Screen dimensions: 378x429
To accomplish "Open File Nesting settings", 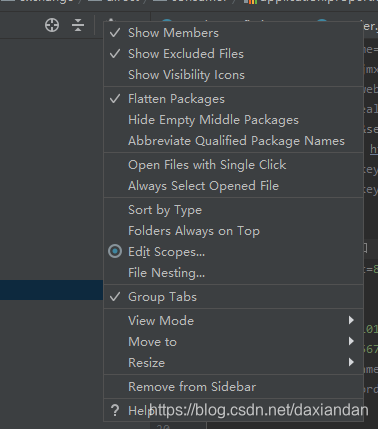I will (233, 273).
